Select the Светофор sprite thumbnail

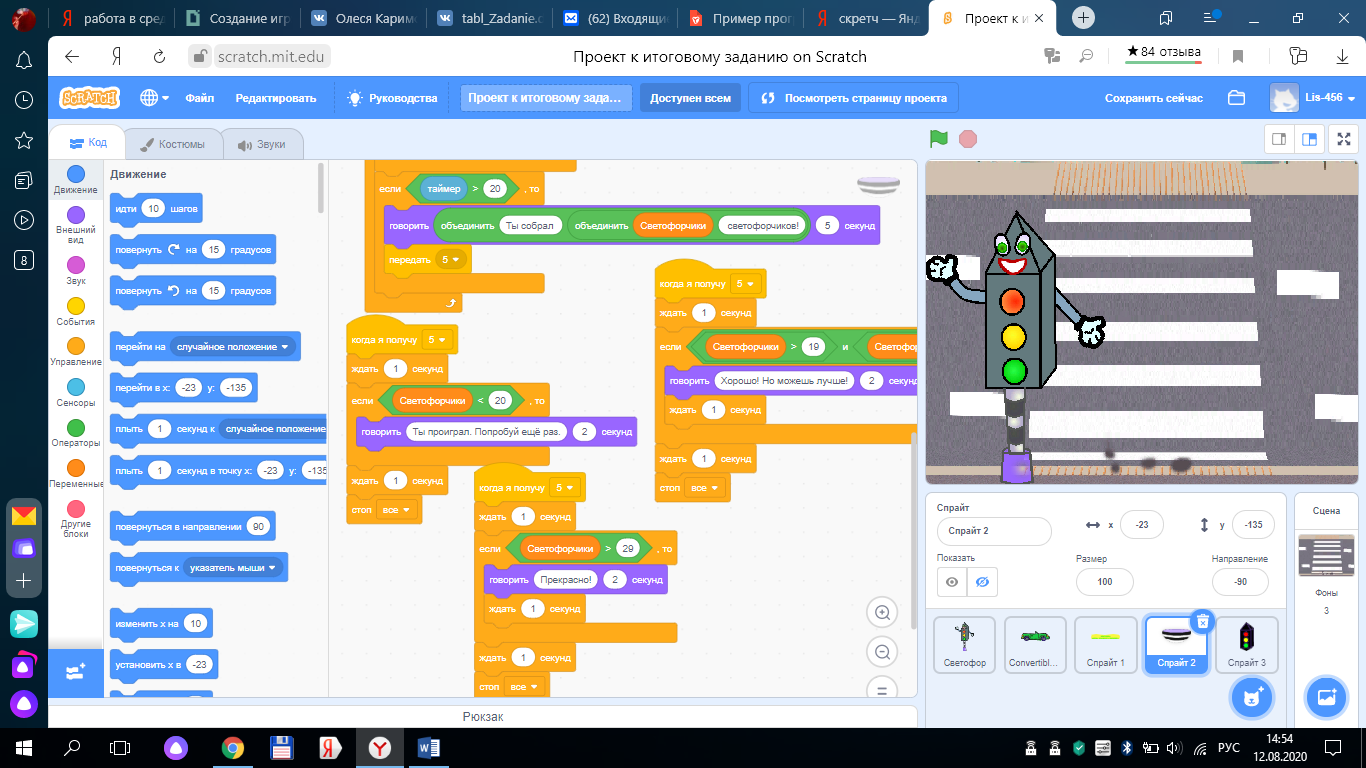click(x=964, y=644)
